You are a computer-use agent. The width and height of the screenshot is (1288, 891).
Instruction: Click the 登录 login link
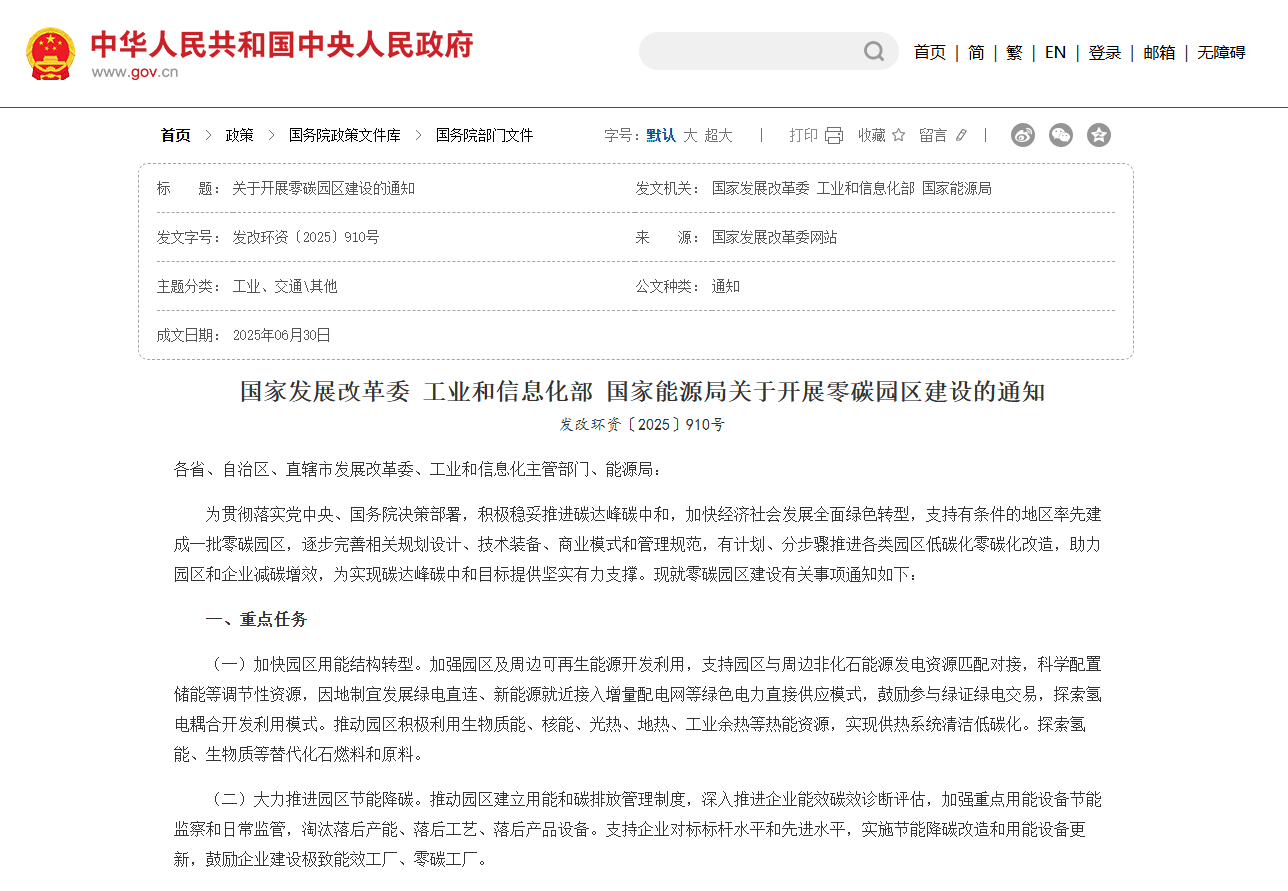click(1104, 53)
